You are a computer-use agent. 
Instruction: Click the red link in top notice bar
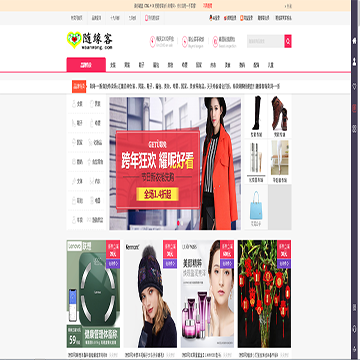pos(207,5)
